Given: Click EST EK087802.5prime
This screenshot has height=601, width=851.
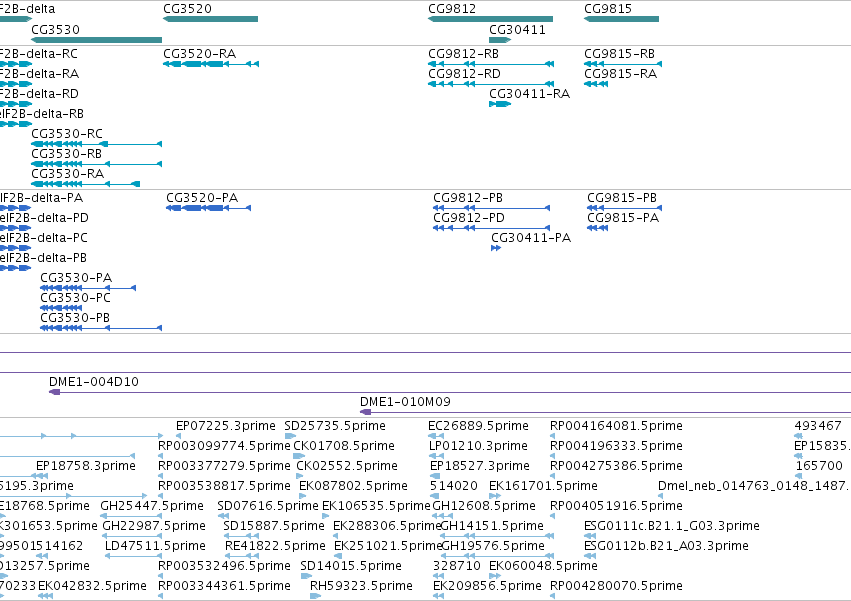Looking at the screenshot, I should click(x=353, y=486).
